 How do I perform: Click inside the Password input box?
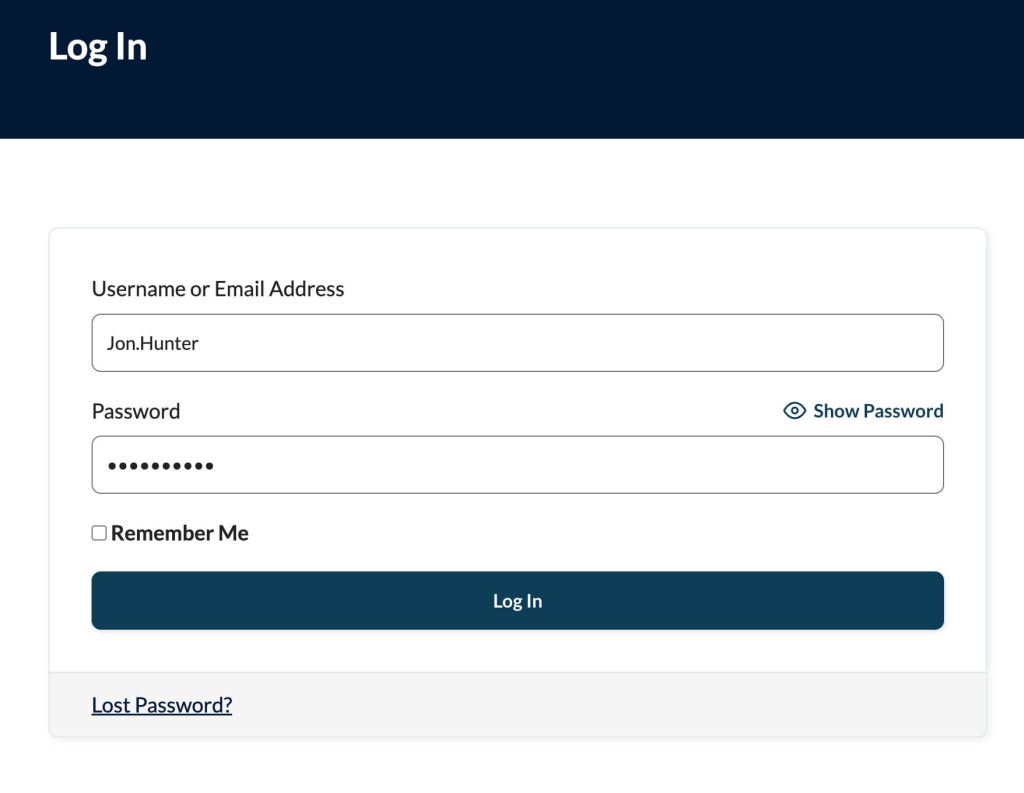click(517, 464)
